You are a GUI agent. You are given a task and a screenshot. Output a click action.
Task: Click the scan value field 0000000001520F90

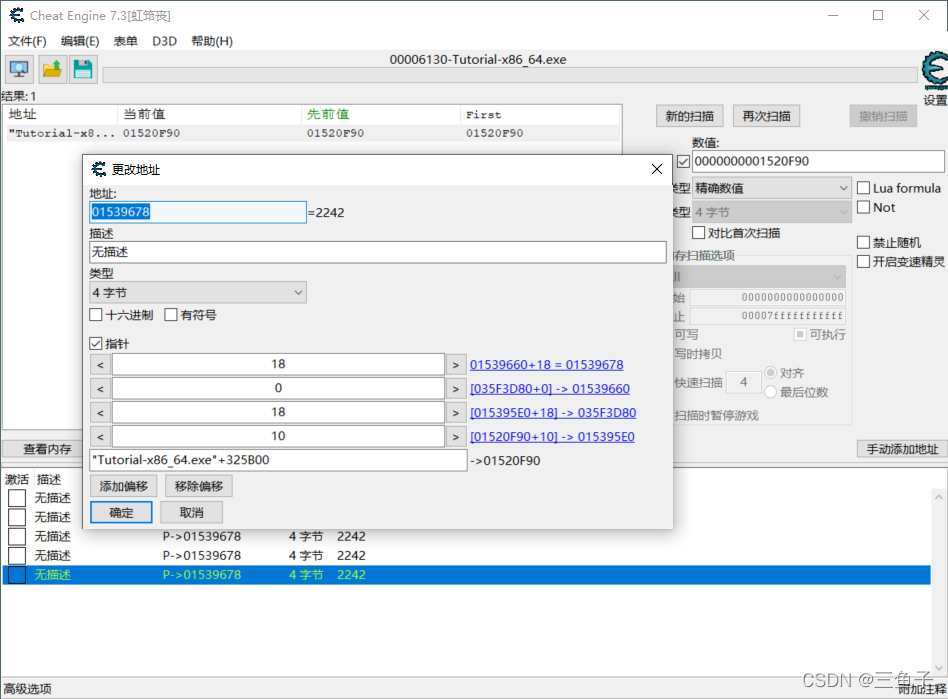[x=818, y=161]
